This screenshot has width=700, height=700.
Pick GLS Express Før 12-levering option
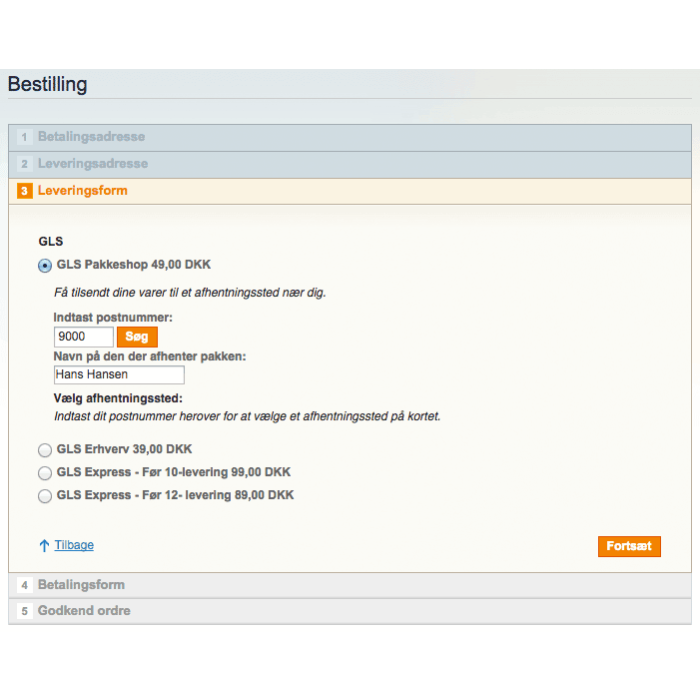click(x=45, y=496)
